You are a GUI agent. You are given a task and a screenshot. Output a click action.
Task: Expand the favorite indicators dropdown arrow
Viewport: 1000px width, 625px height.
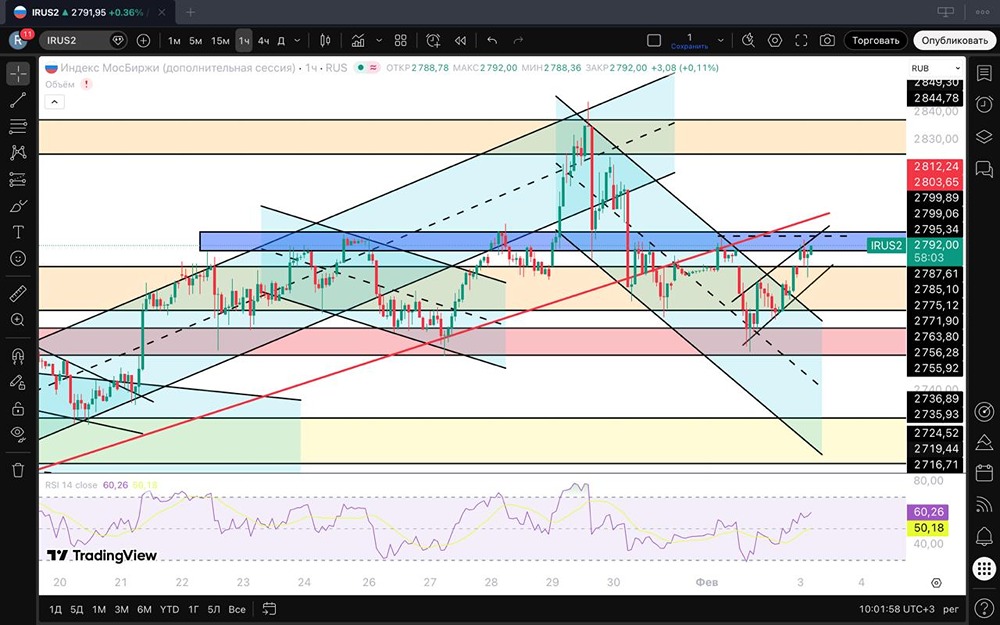pyautogui.click(x=379, y=40)
